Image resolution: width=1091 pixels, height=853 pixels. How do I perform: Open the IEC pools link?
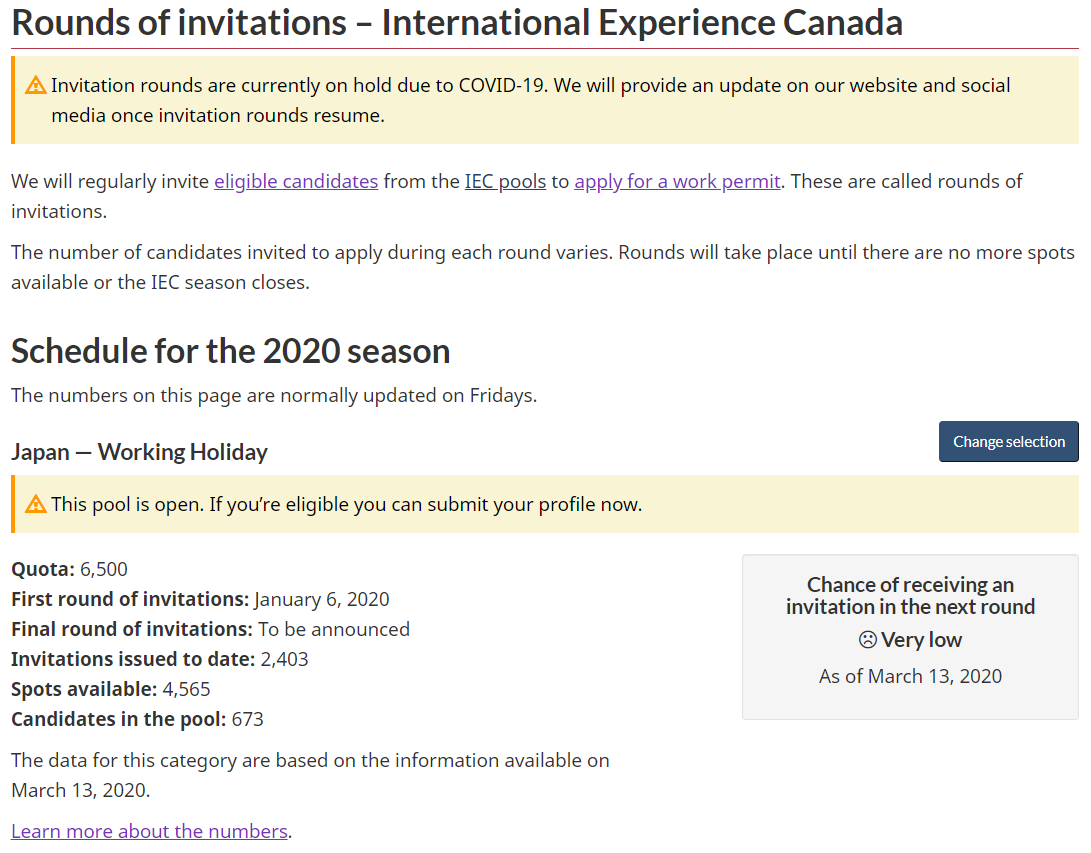(505, 182)
